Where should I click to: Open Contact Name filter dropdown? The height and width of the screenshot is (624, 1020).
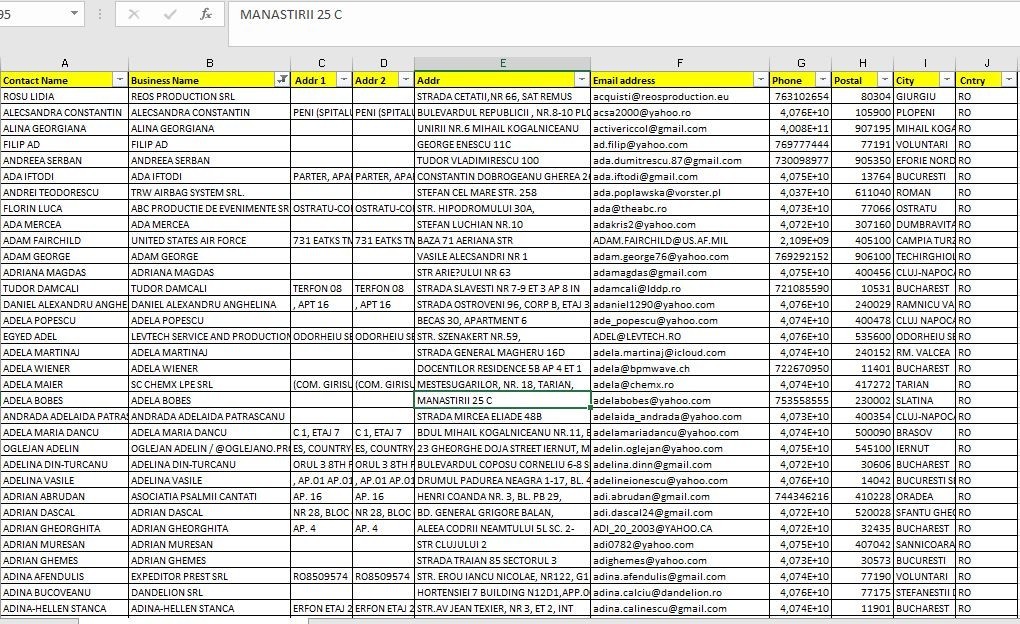120,79
